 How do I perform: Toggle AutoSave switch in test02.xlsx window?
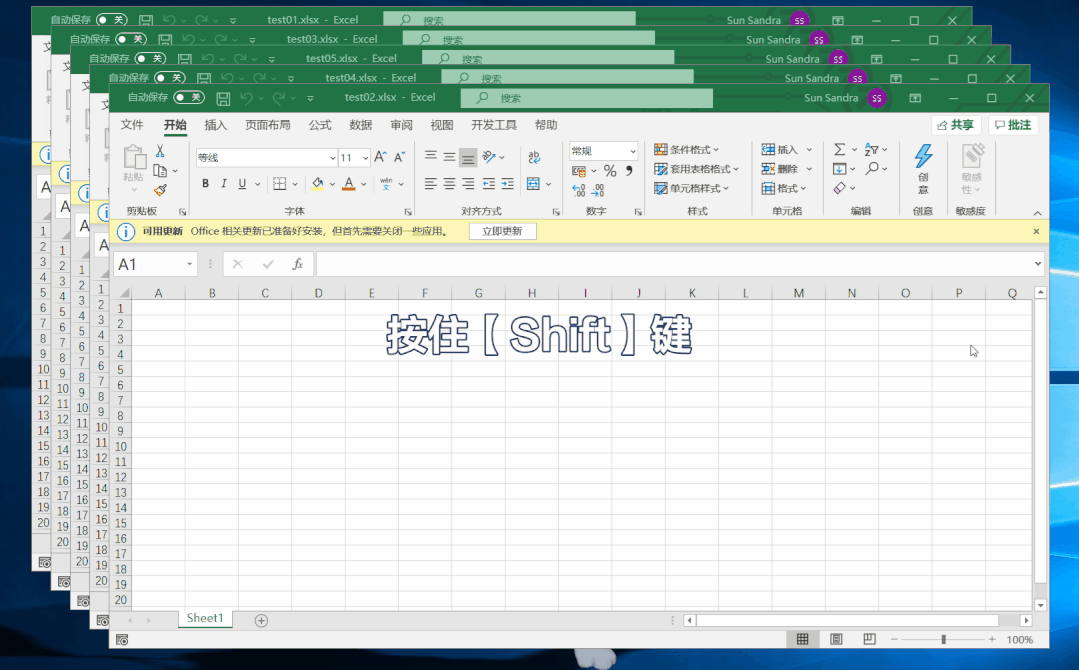[x=188, y=97]
